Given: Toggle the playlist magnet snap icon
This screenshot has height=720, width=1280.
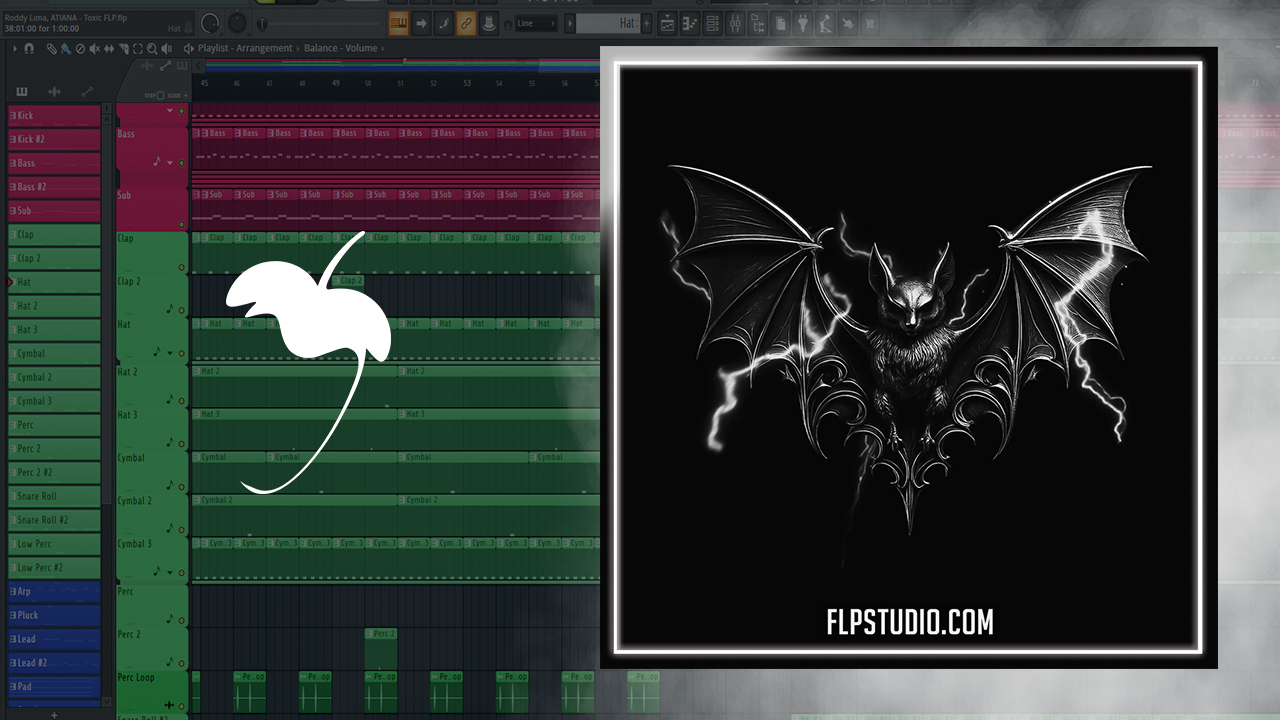Looking at the screenshot, I should pos(29,48).
